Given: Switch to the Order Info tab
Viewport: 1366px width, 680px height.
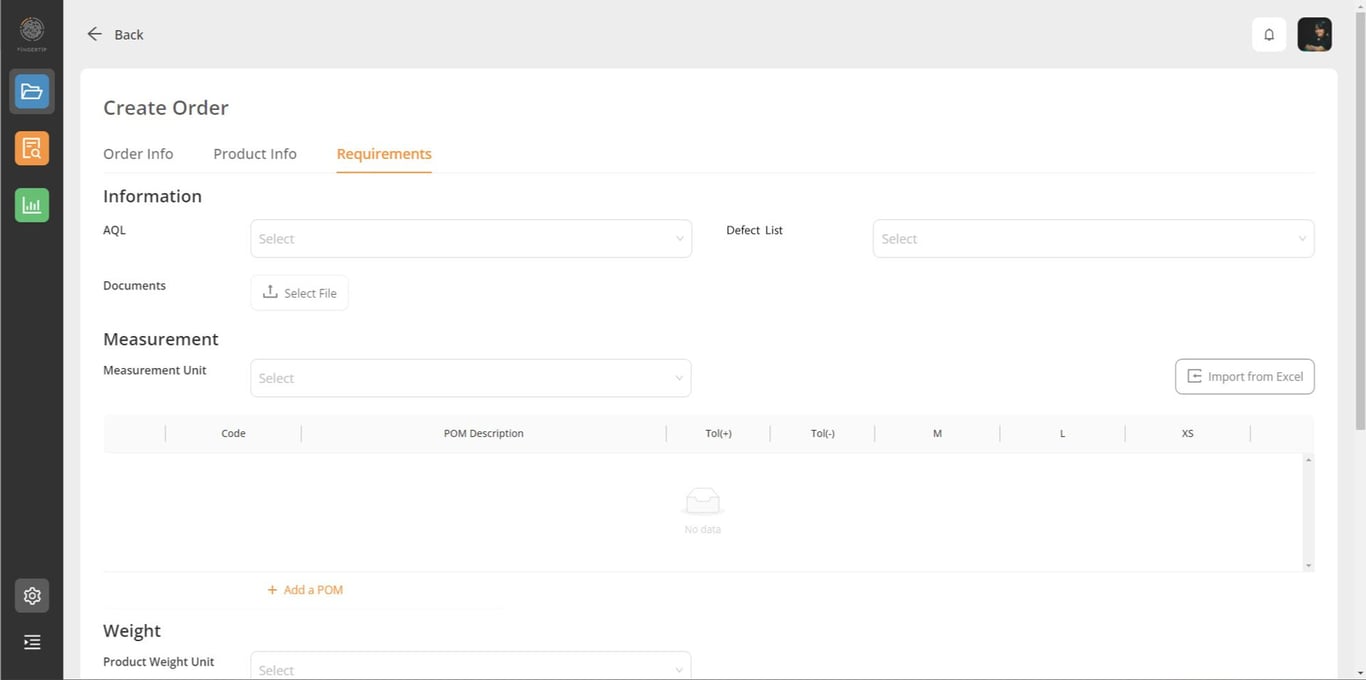Looking at the screenshot, I should (138, 154).
